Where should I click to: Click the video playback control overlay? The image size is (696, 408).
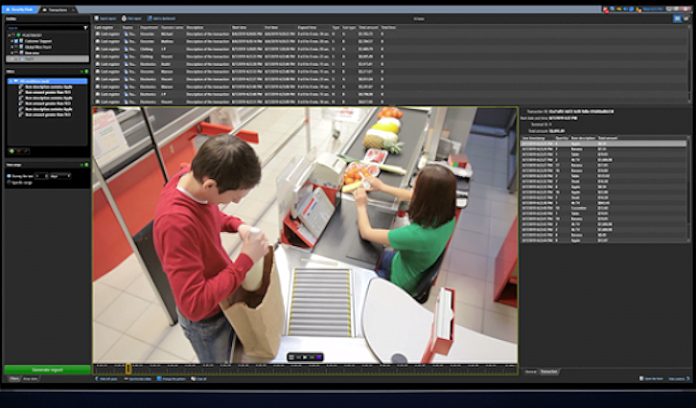click(305, 356)
